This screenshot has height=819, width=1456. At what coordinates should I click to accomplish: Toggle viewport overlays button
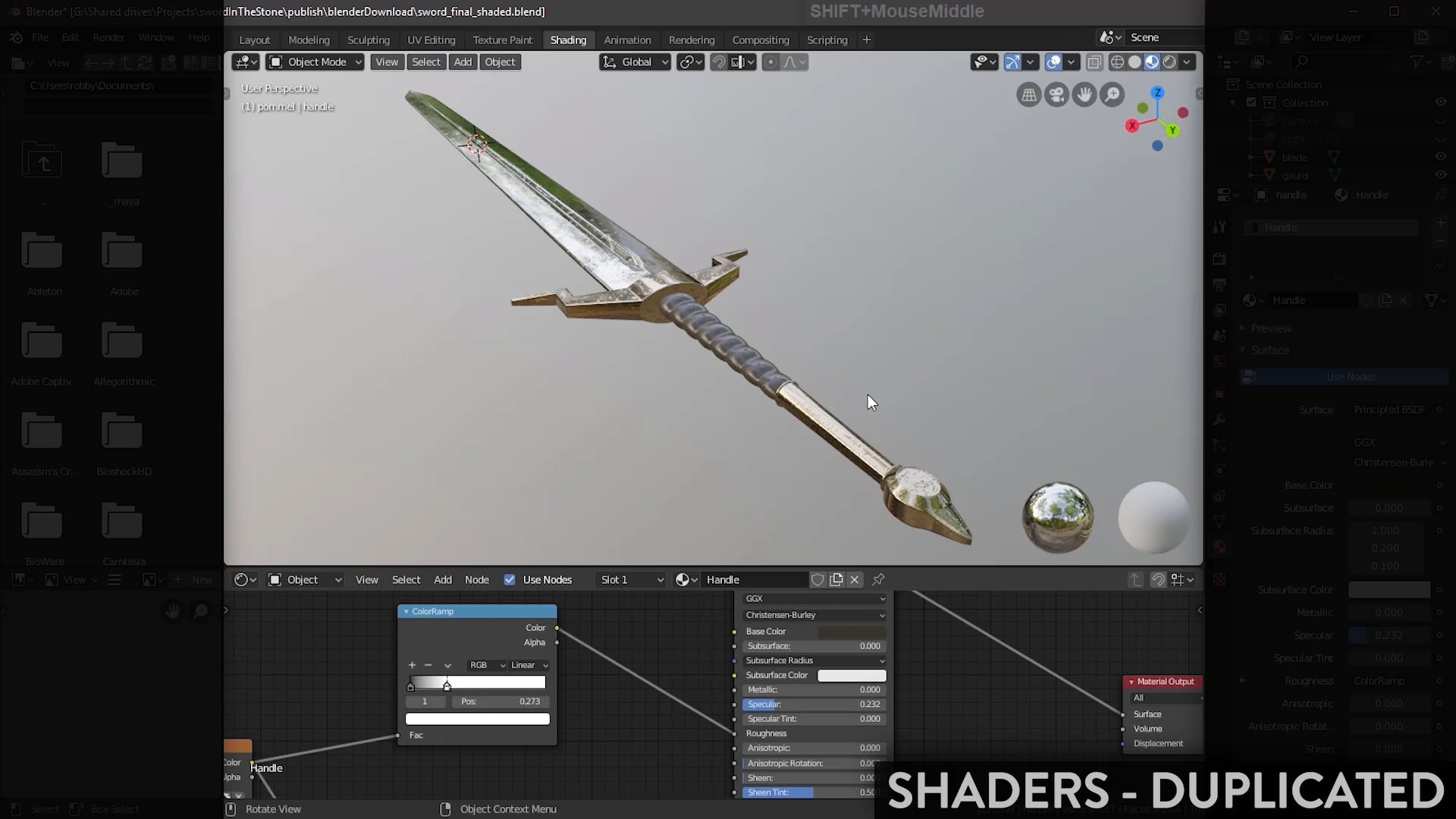(1053, 62)
